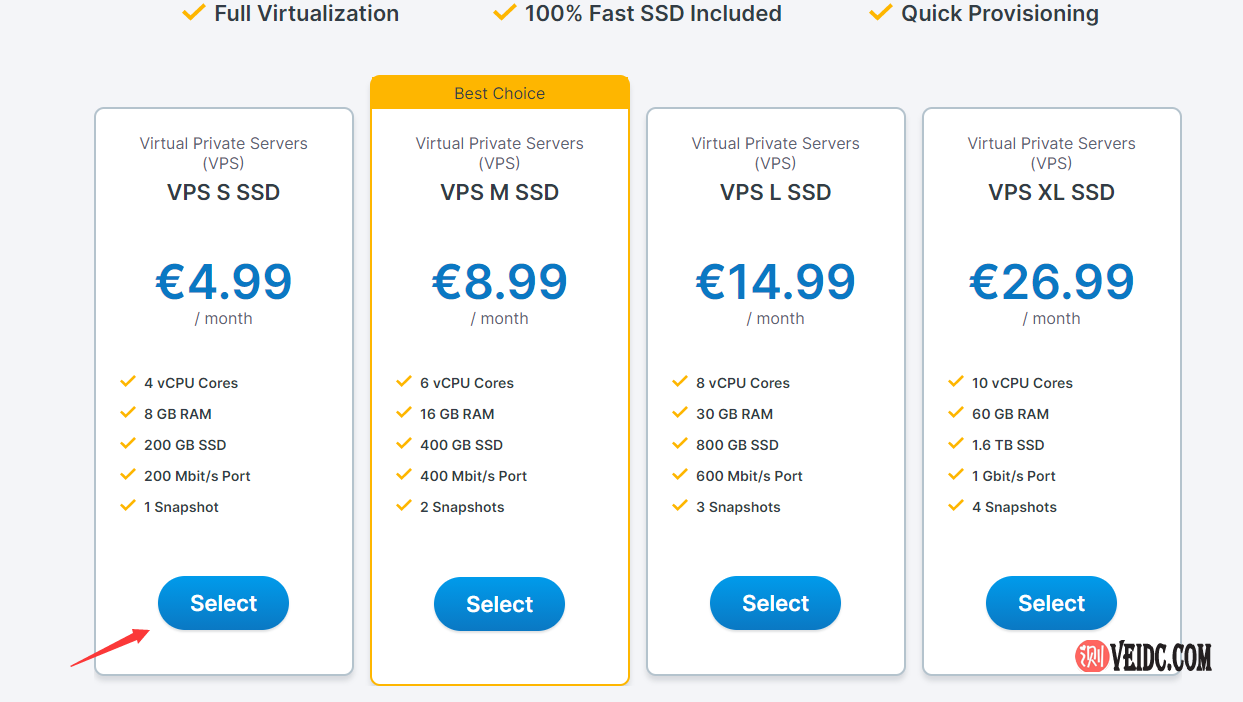The image size is (1243, 702).
Task: Click the 200 Mbit/s Port feature text
Action: click(197, 476)
